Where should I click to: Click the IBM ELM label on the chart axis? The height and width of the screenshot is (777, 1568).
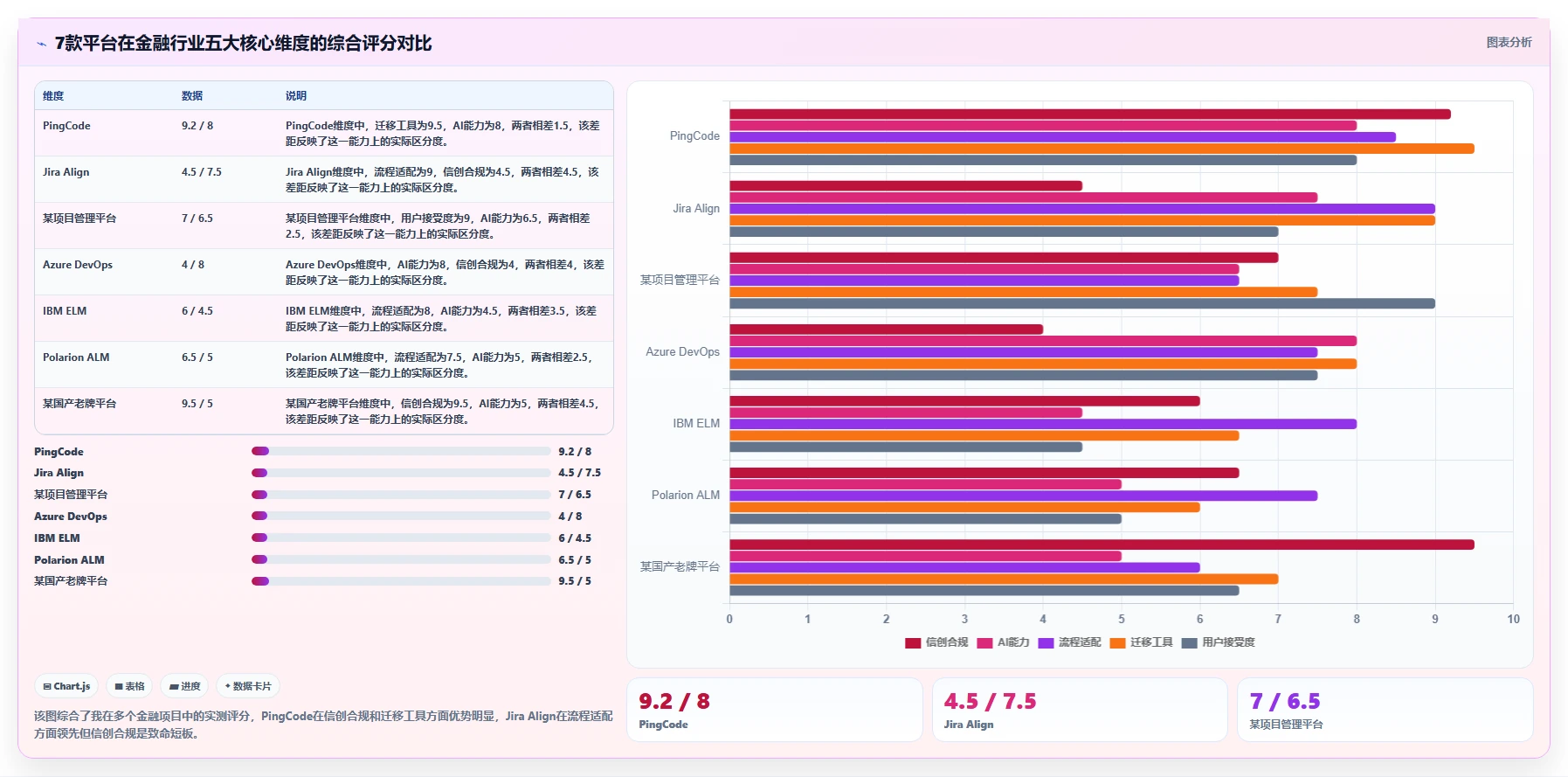coord(696,424)
